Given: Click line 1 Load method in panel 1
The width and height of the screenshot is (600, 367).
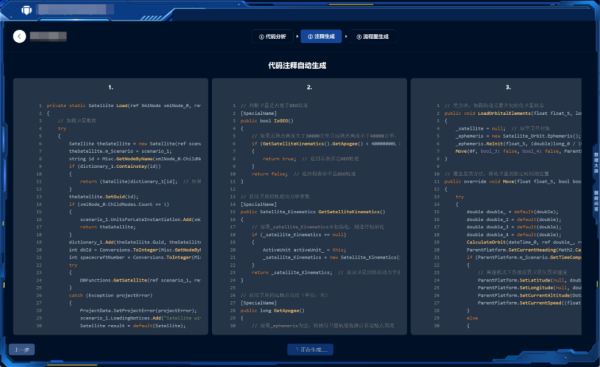Looking at the screenshot, I should (x=124, y=106).
